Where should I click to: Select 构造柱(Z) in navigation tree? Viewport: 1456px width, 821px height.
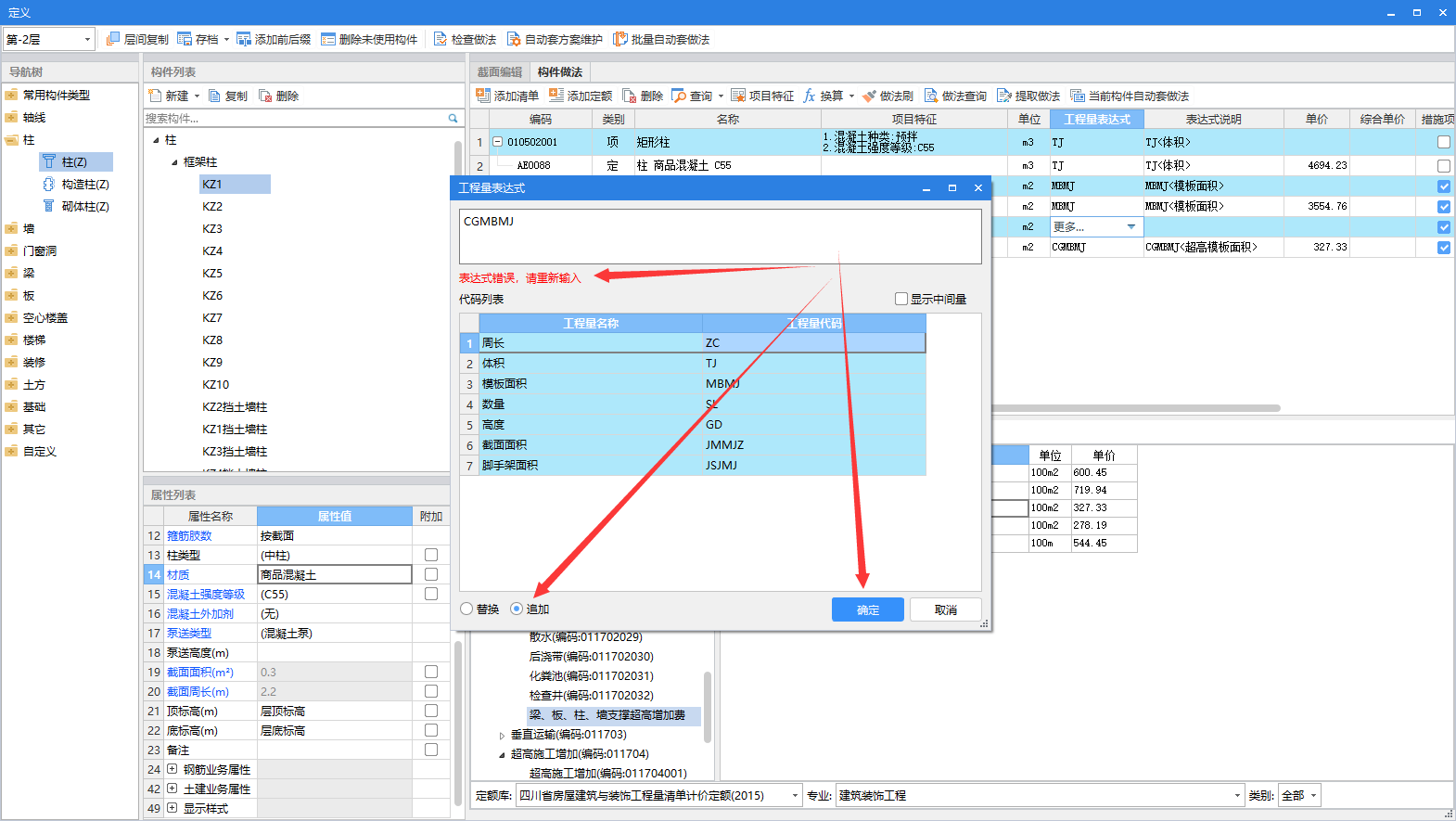coord(76,185)
